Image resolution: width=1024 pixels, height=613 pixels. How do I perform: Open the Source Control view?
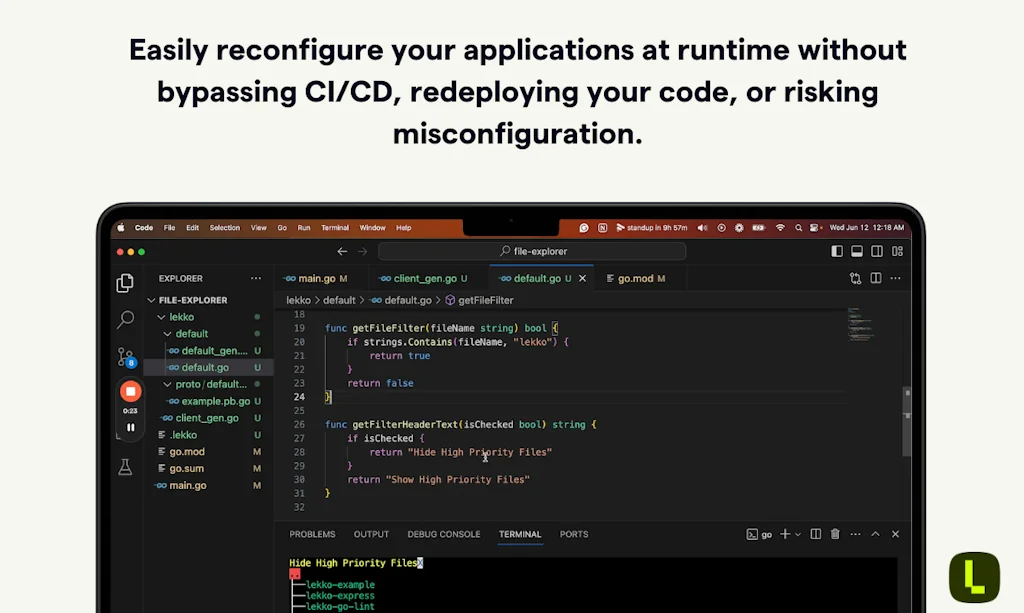coord(125,356)
